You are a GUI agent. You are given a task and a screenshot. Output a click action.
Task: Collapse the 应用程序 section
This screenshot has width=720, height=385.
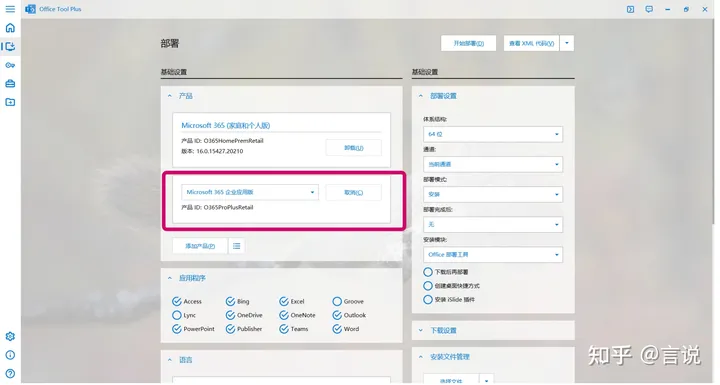pyautogui.click(x=170, y=278)
